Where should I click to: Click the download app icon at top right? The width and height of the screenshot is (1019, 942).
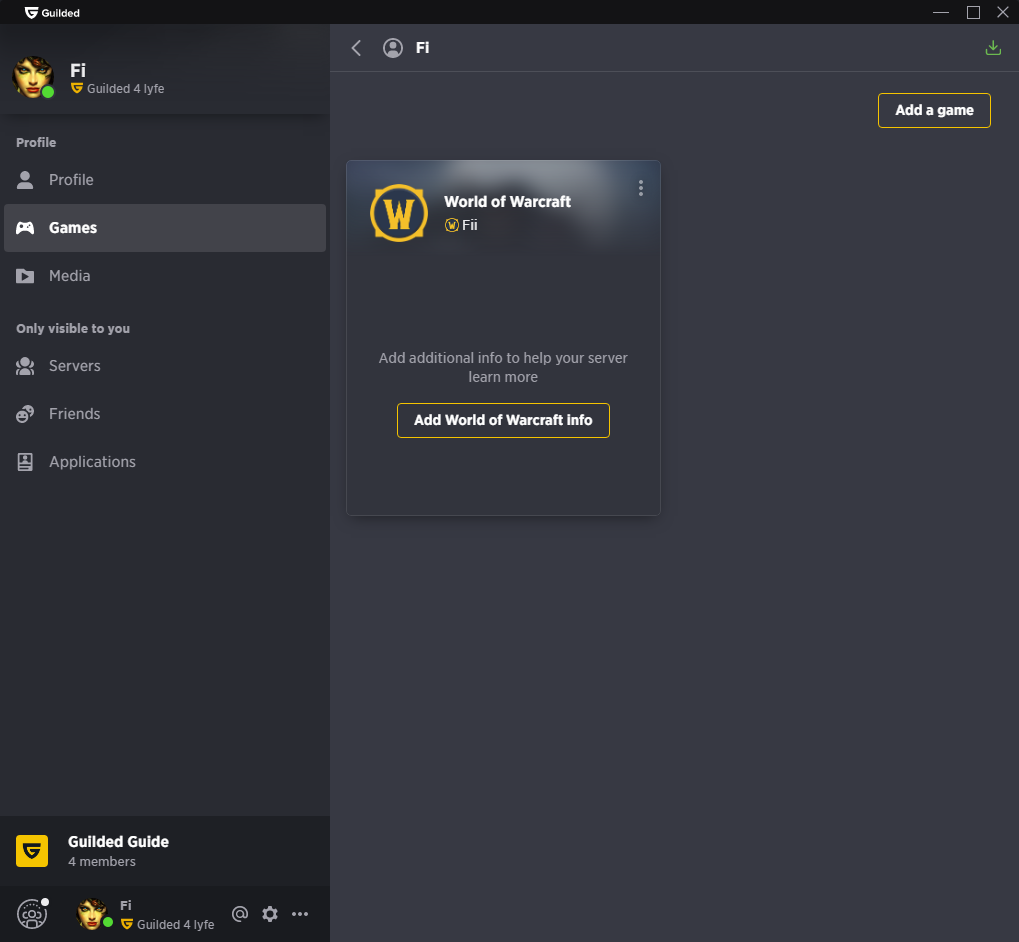tap(993, 47)
